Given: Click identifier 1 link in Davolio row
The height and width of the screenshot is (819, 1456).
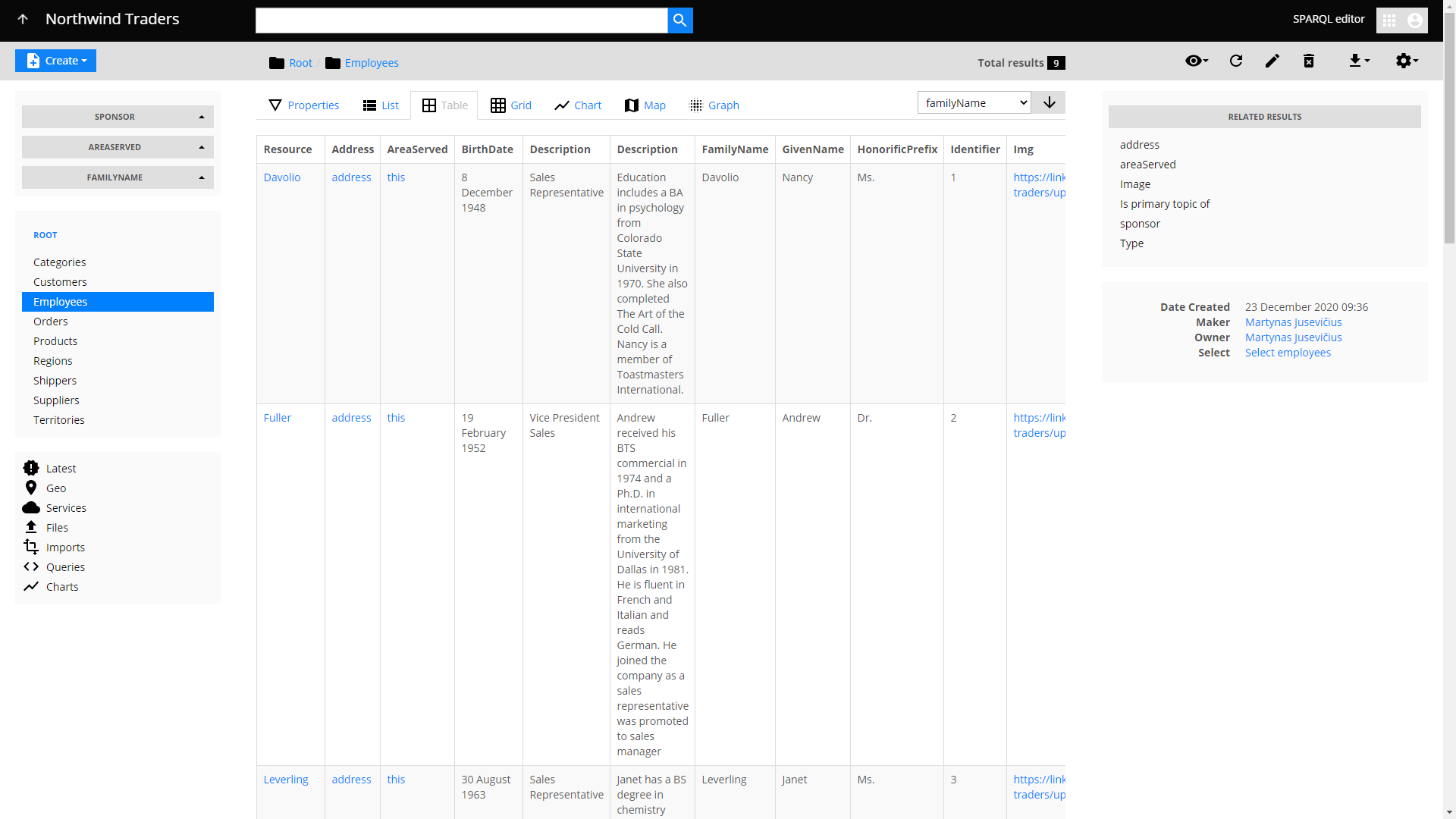Looking at the screenshot, I should 953,177.
